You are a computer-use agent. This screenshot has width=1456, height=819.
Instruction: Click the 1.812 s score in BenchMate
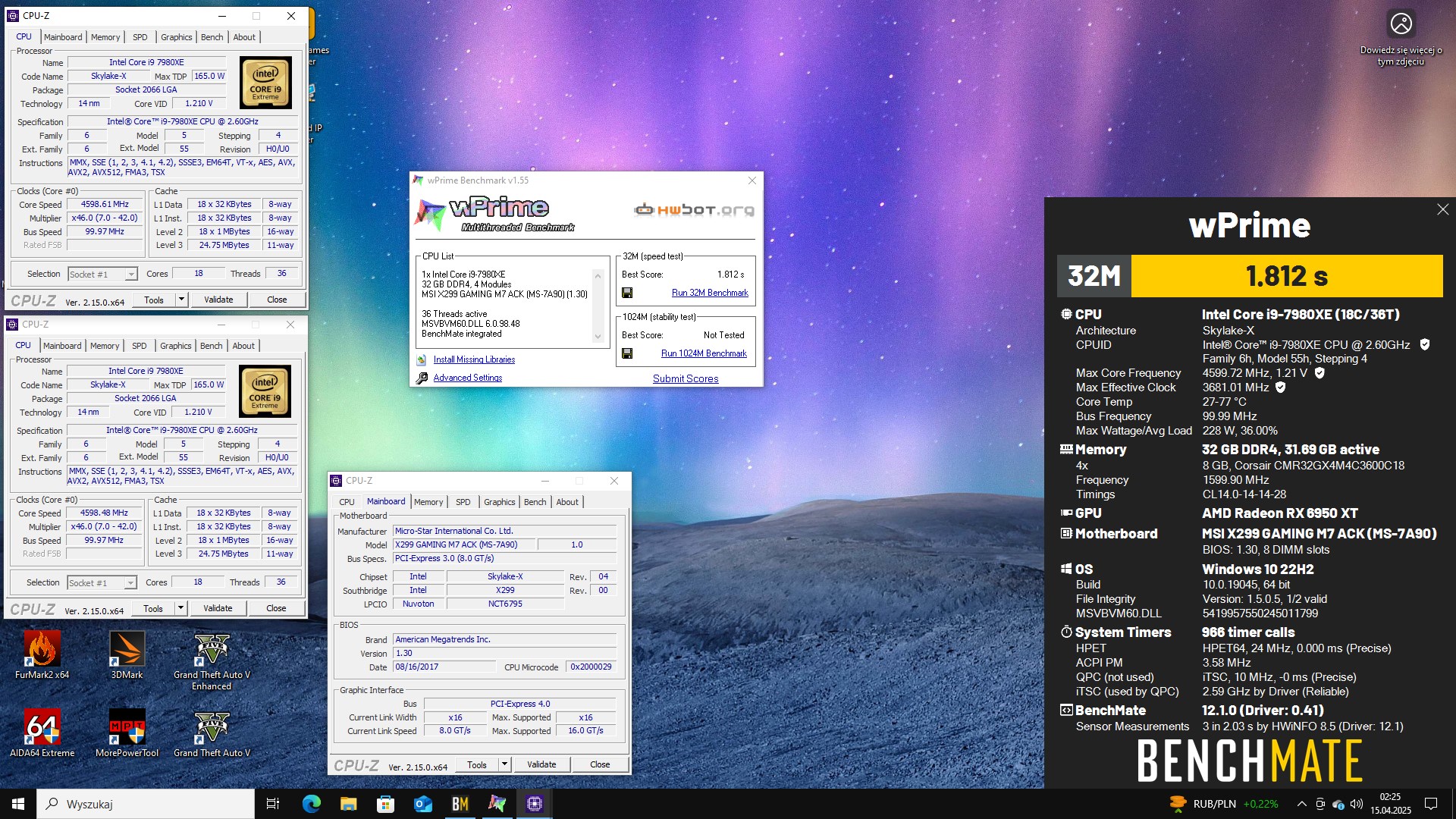1287,276
